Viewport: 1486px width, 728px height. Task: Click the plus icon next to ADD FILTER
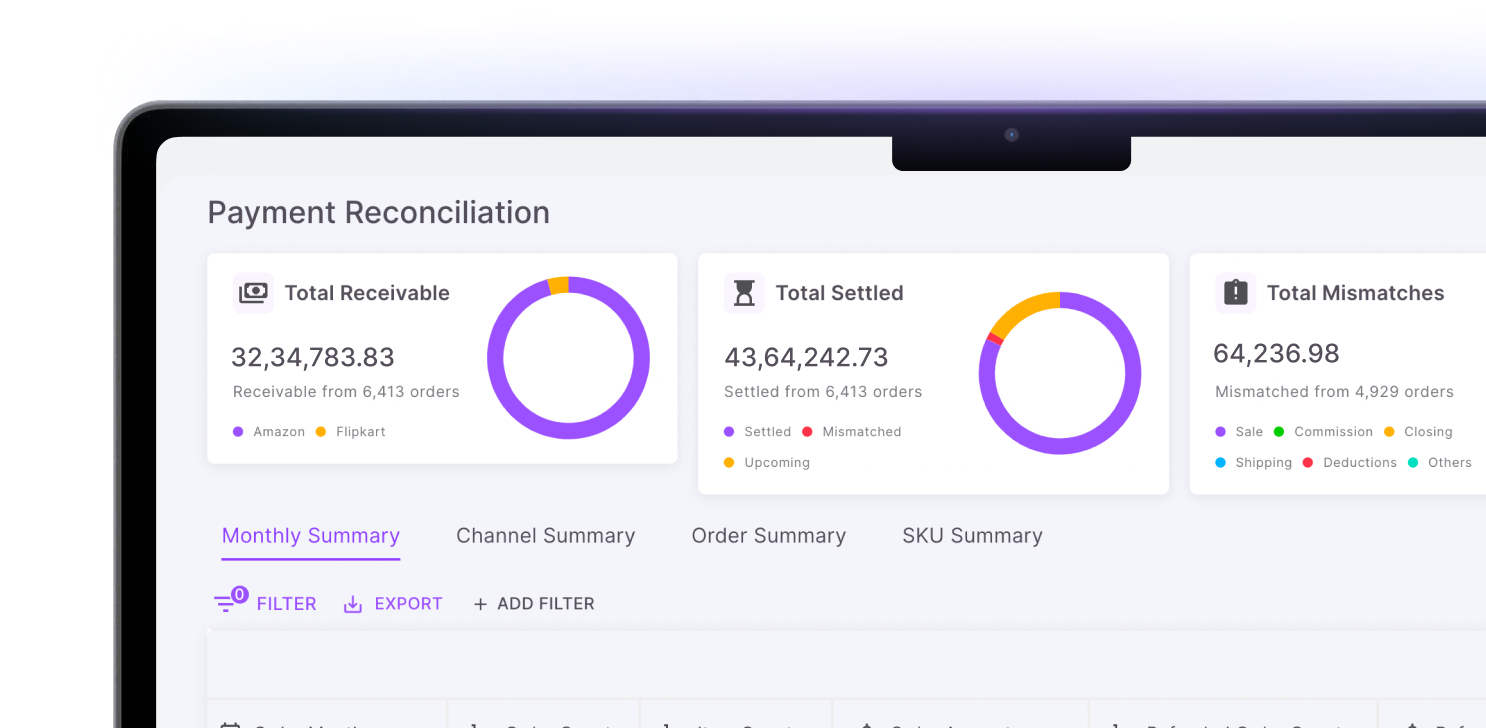[480, 604]
